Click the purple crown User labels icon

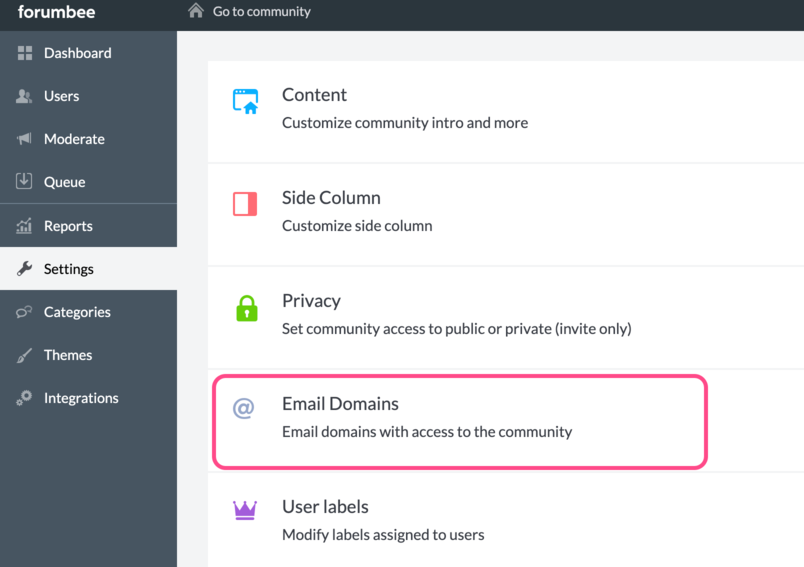click(245, 510)
